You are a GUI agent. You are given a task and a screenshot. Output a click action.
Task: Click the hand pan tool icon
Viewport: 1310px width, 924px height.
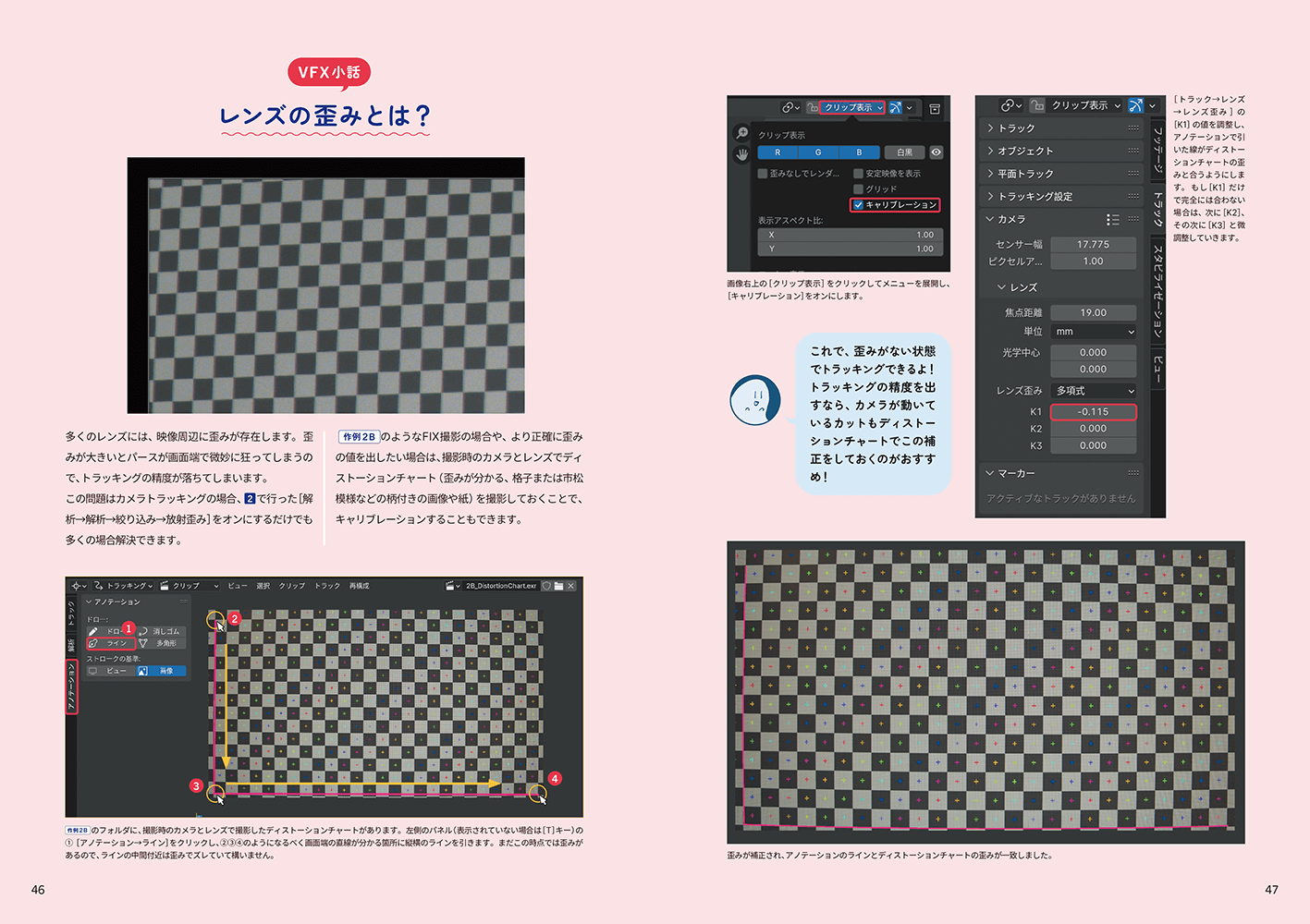741,155
